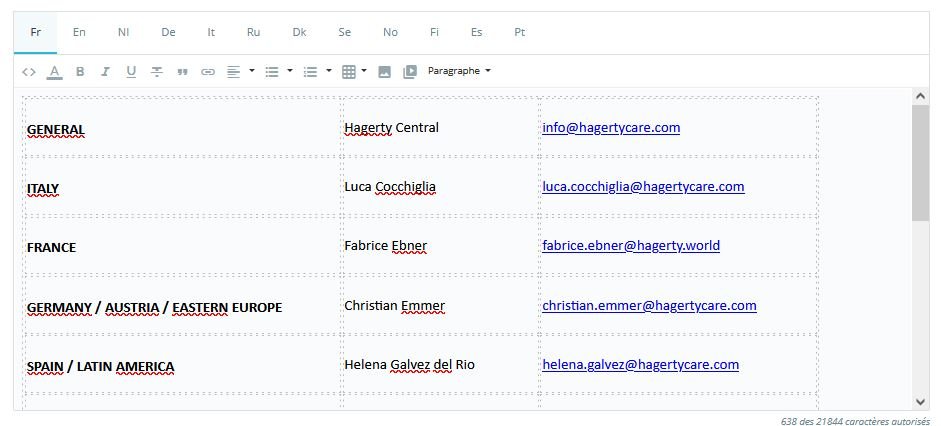Expand the table dropdown arrow
The width and height of the screenshot is (941, 426).
pos(364,71)
